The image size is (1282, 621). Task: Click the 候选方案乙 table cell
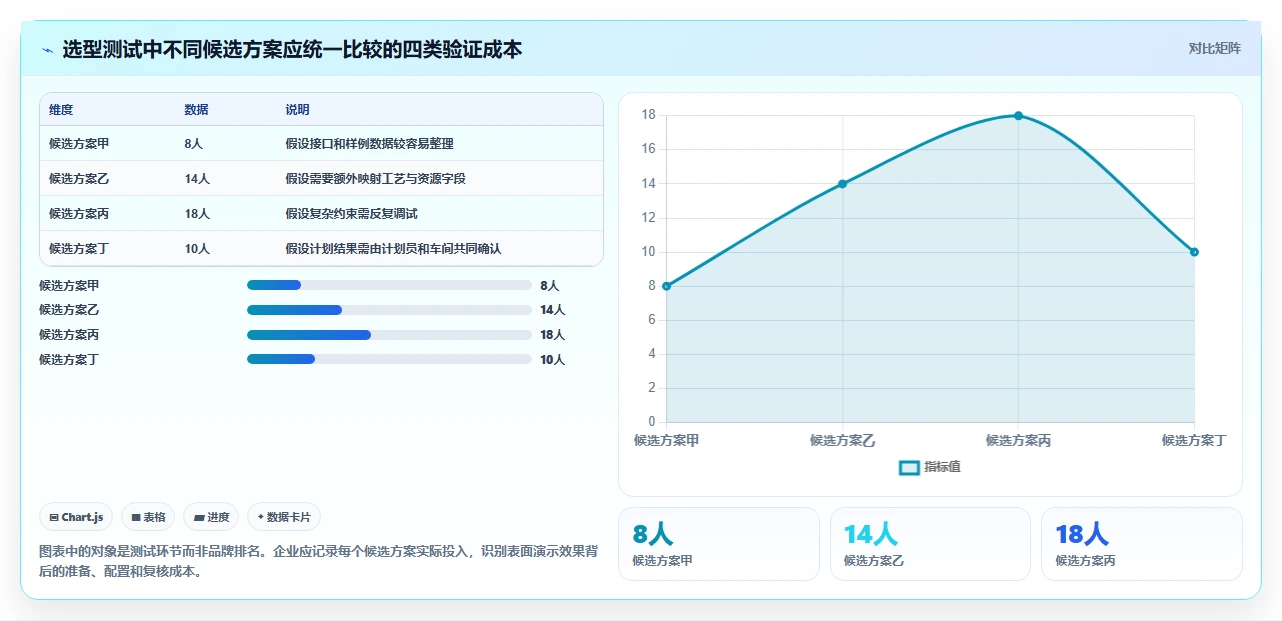[79, 179]
